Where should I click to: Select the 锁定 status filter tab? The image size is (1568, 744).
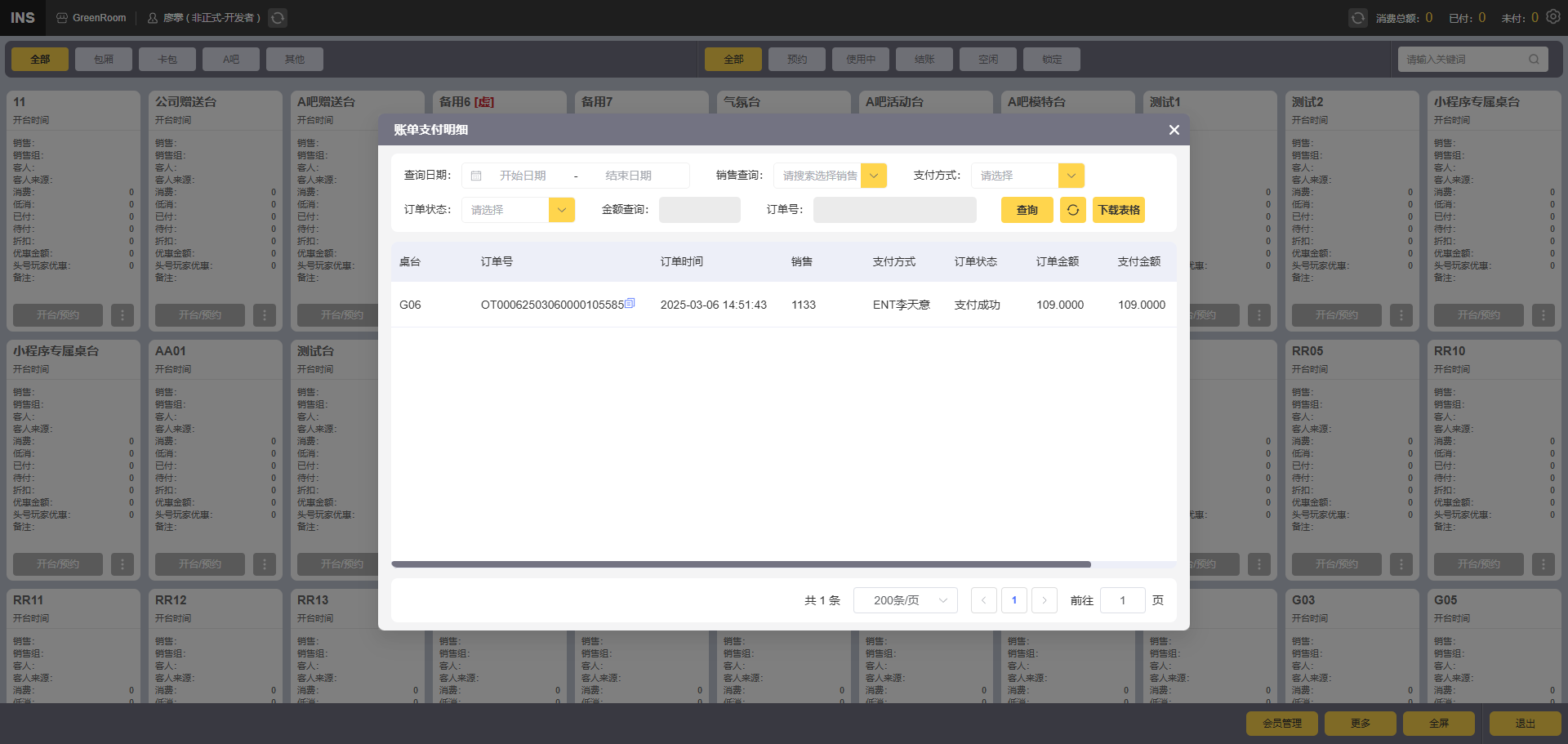point(1052,59)
